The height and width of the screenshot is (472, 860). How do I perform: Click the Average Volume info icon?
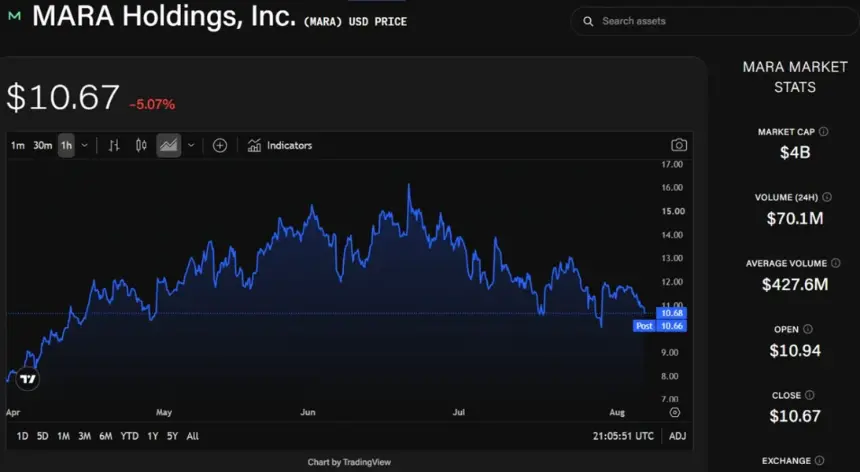click(835, 263)
